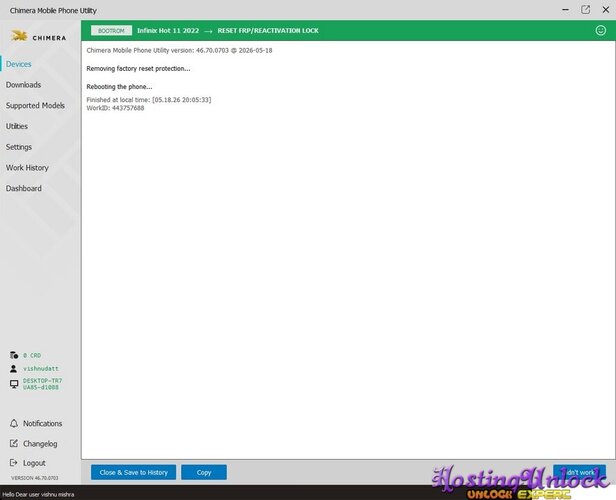The width and height of the screenshot is (616, 500).
Task: Click the Chimera logo icon
Action: pos(19,36)
